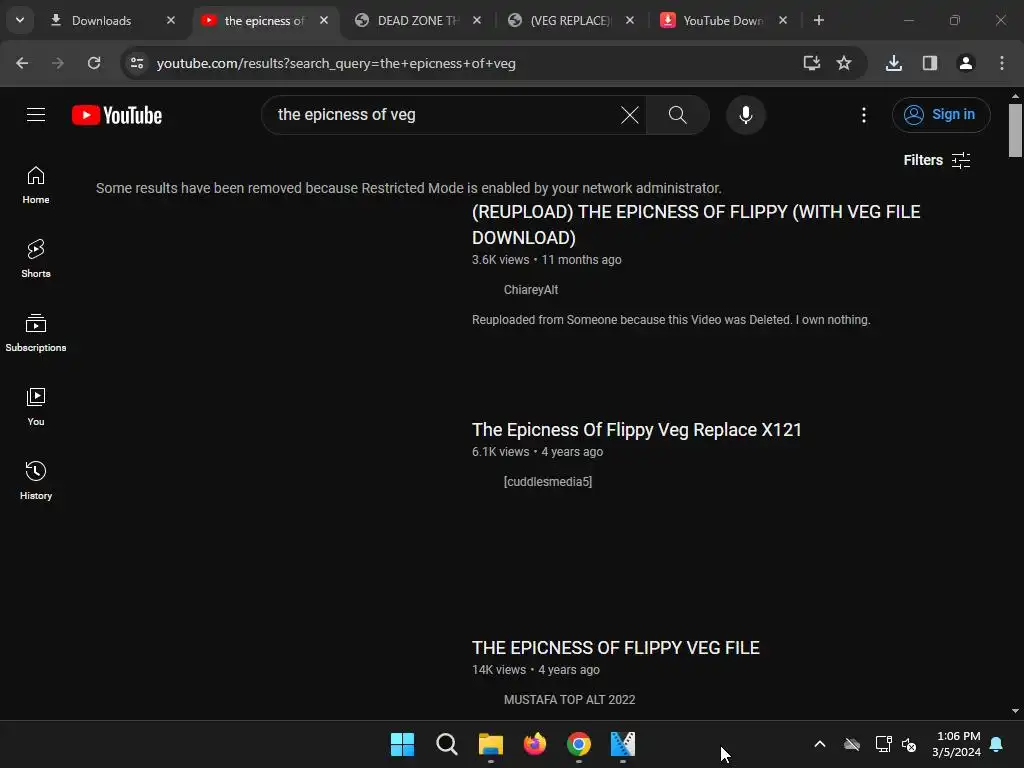Close the DEAD ZONE tab
The height and width of the screenshot is (768, 1024).
(477, 20)
